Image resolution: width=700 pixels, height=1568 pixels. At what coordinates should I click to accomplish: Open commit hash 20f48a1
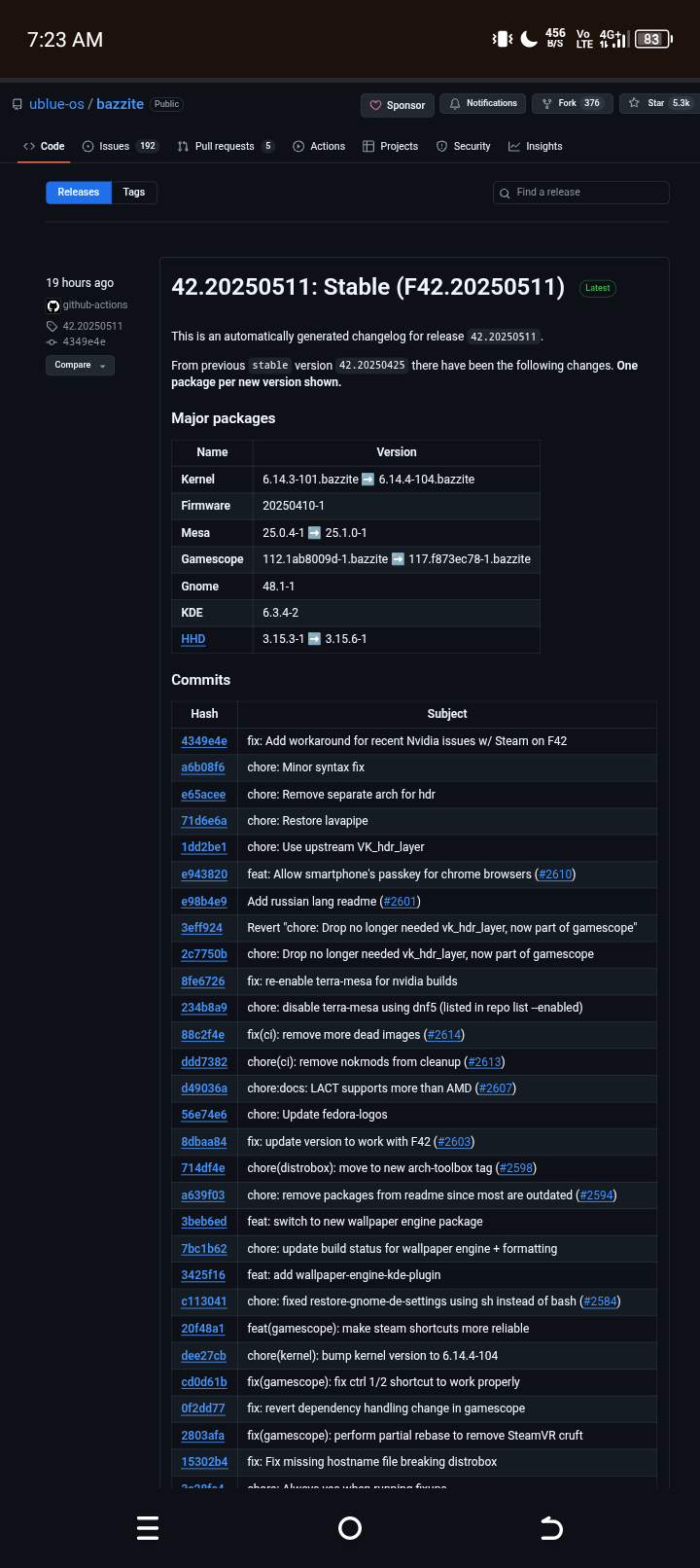(203, 1329)
